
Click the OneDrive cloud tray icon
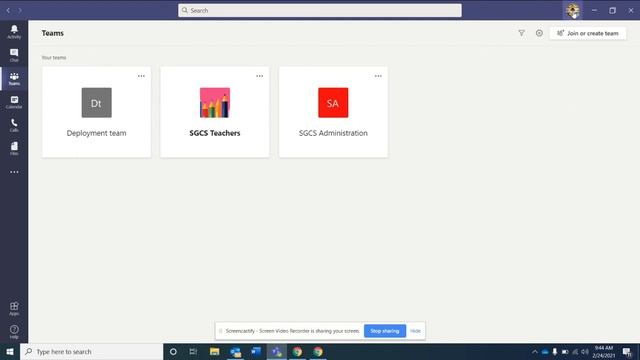click(545, 351)
